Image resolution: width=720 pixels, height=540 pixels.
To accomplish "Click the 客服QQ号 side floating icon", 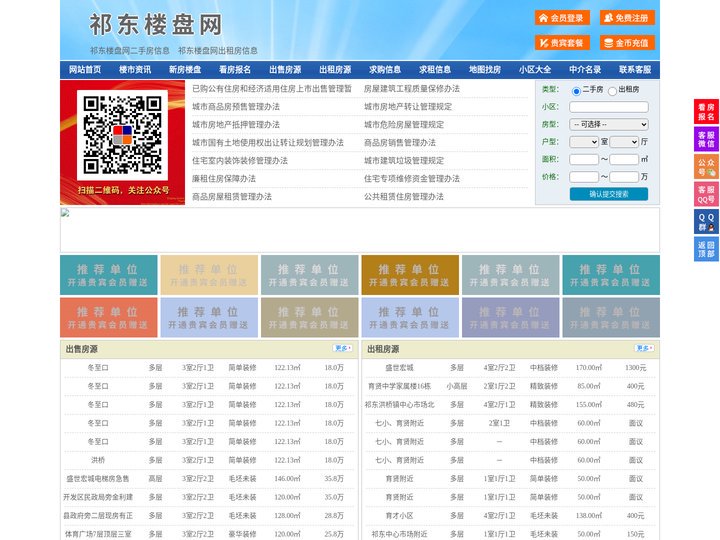I will 706,194.
